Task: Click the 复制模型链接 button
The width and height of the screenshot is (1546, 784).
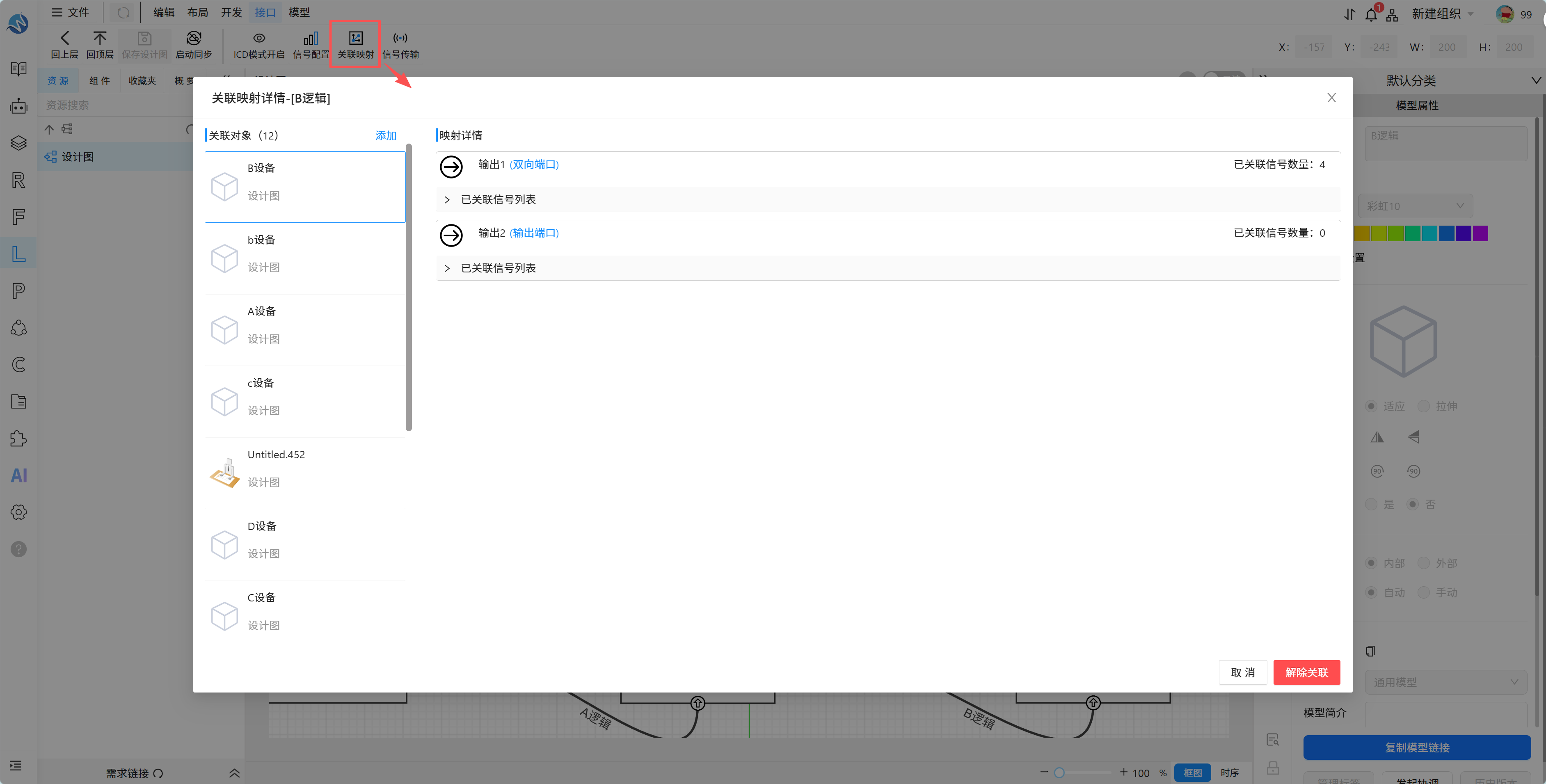Action: pos(1416,747)
